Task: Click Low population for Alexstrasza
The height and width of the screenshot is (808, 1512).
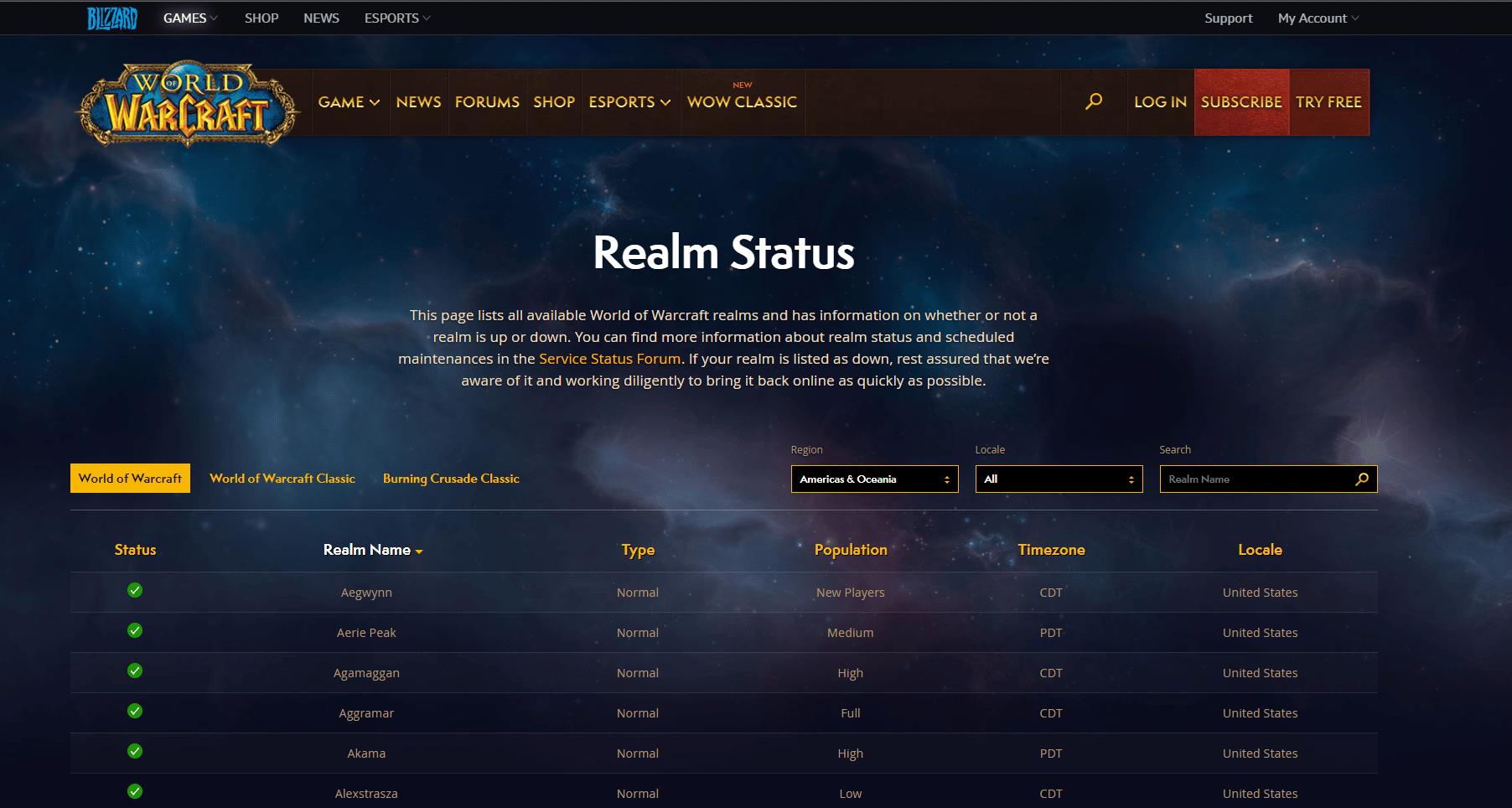Action: point(851,794)
